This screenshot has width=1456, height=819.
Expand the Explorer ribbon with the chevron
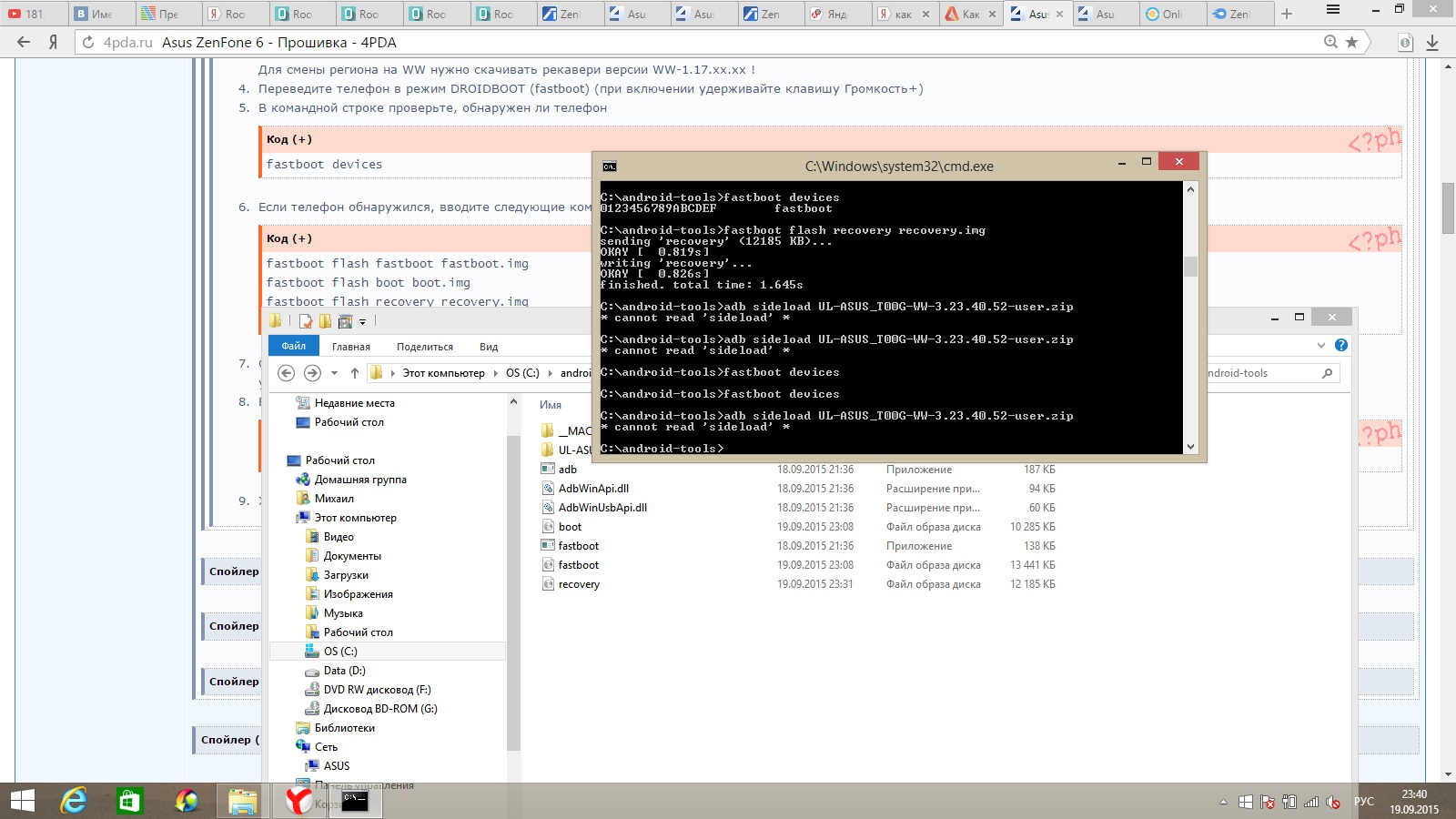1320,345
